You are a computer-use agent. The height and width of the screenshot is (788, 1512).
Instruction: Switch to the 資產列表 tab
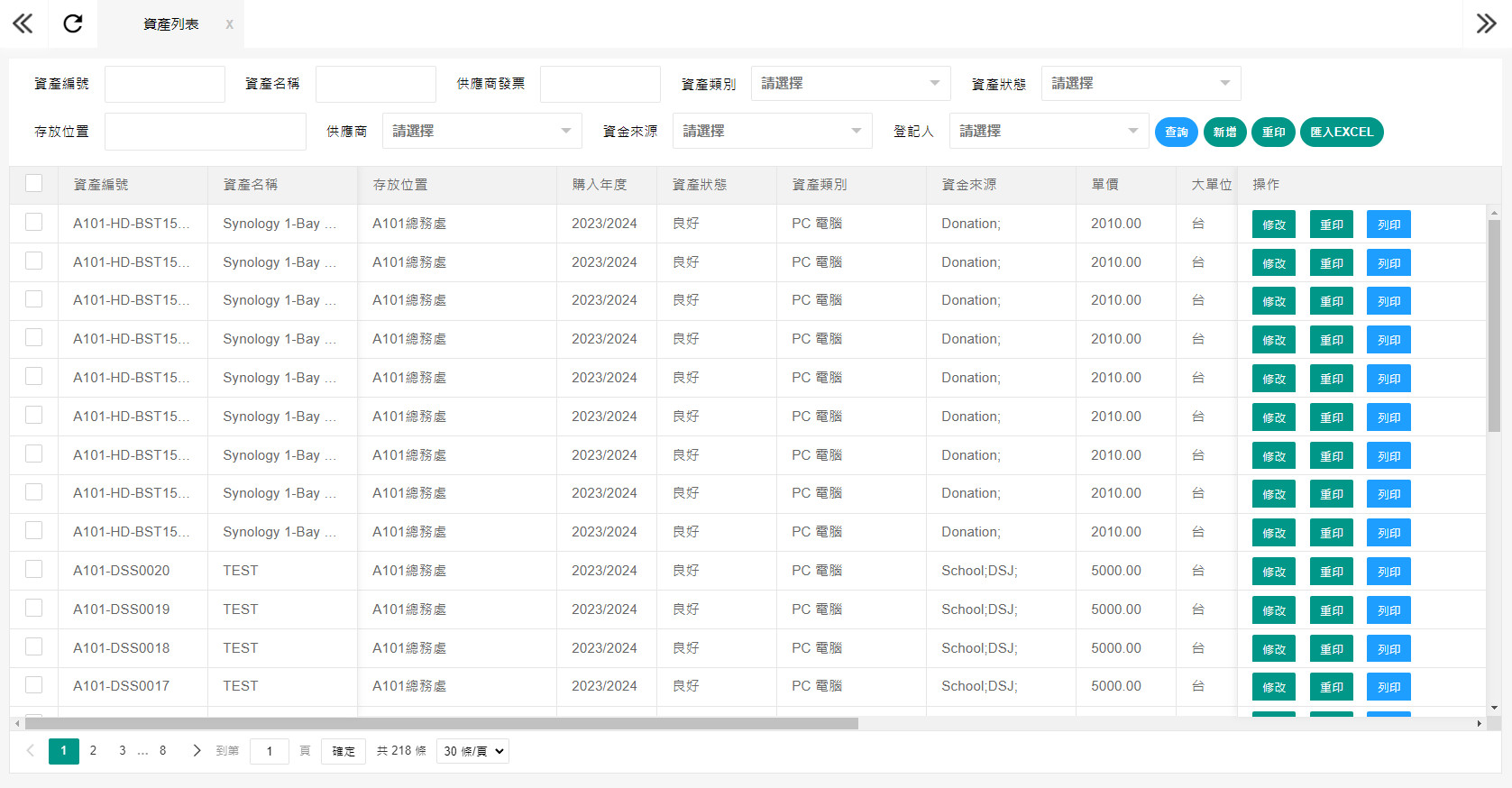click(x=171, y=24)
